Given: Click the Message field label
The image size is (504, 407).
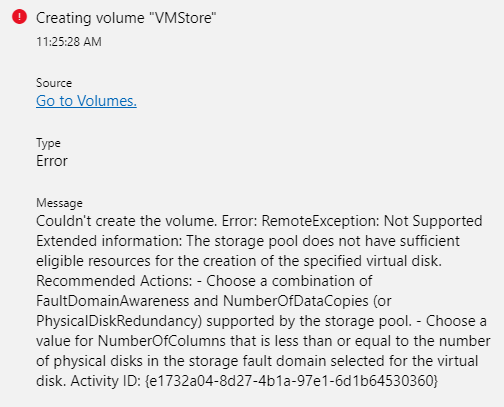Looking at the screenshot, I should click(59, 203).
